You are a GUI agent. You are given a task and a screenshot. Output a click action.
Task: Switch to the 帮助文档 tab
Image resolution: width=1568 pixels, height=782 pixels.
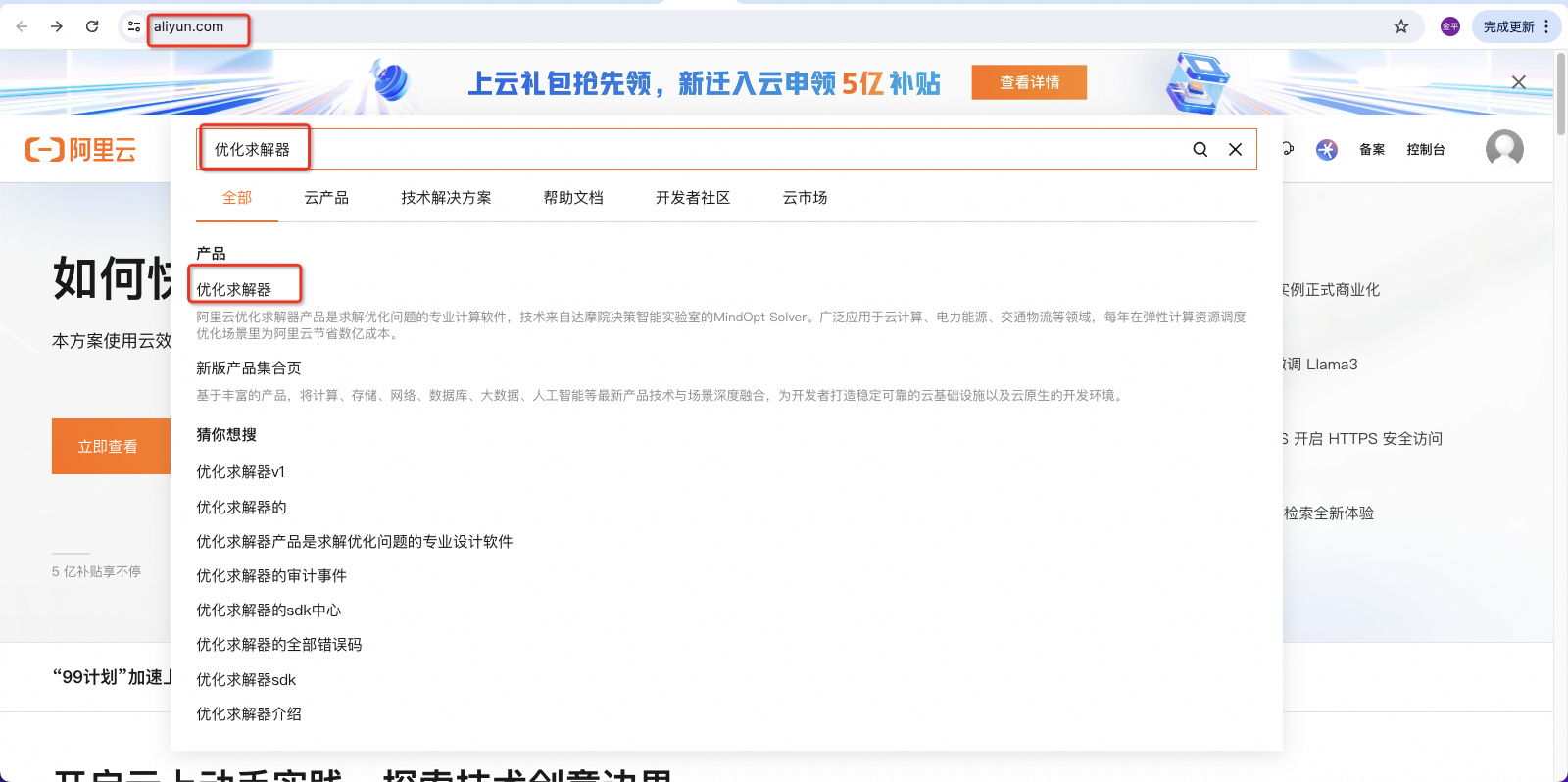573,198
